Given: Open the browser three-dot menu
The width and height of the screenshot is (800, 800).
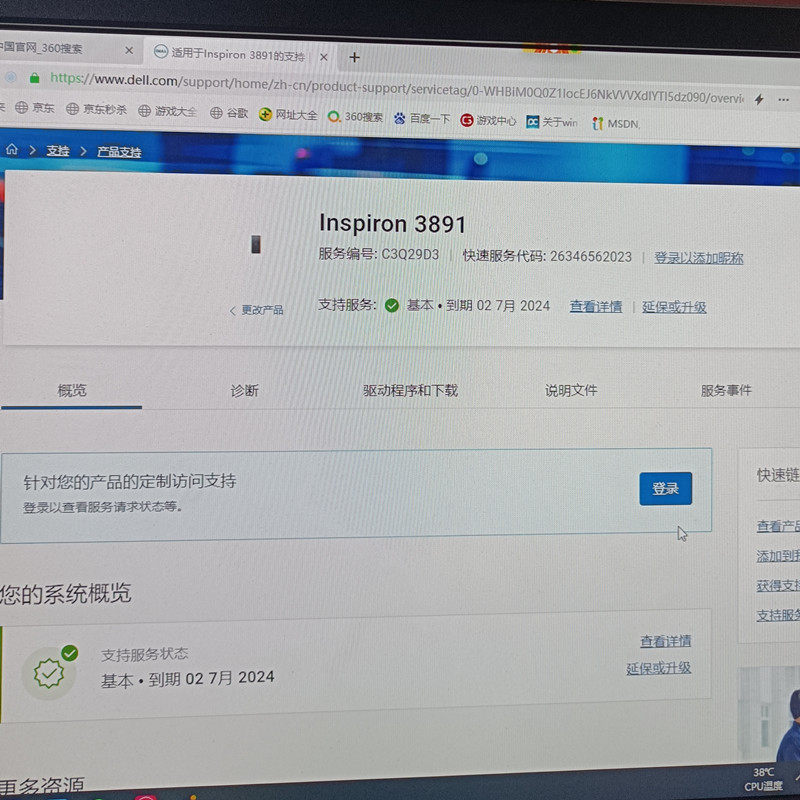Looking at the screenshot, I should coord(784,100).
